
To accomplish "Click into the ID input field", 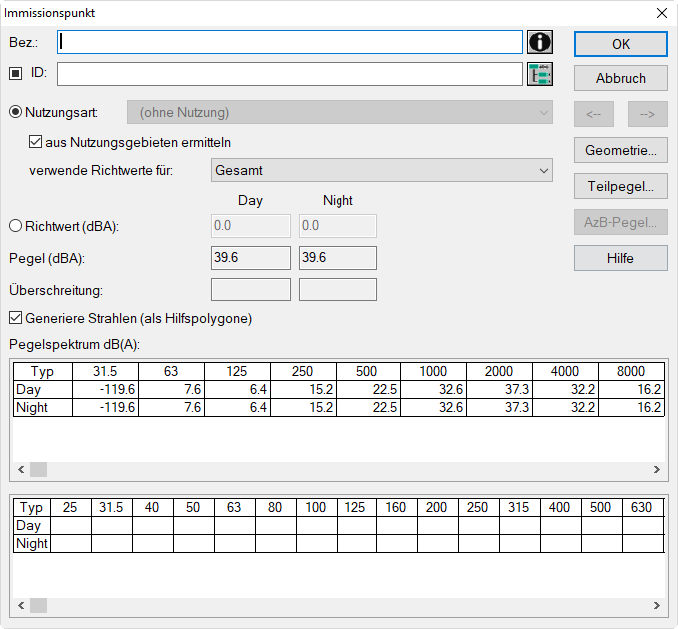I will [290, 74].
